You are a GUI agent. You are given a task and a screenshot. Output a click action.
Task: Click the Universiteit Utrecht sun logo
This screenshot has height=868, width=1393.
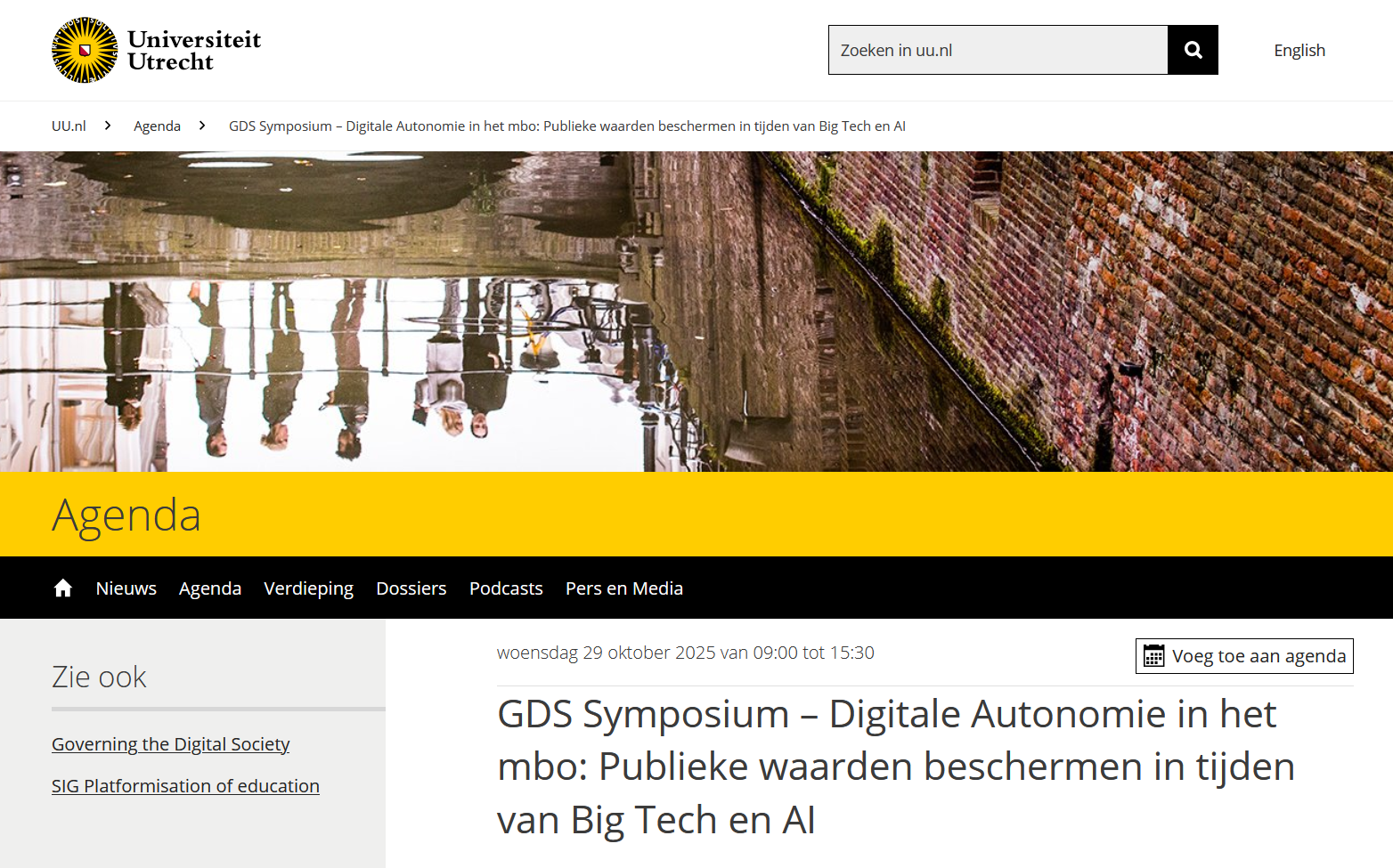[85, 50]
